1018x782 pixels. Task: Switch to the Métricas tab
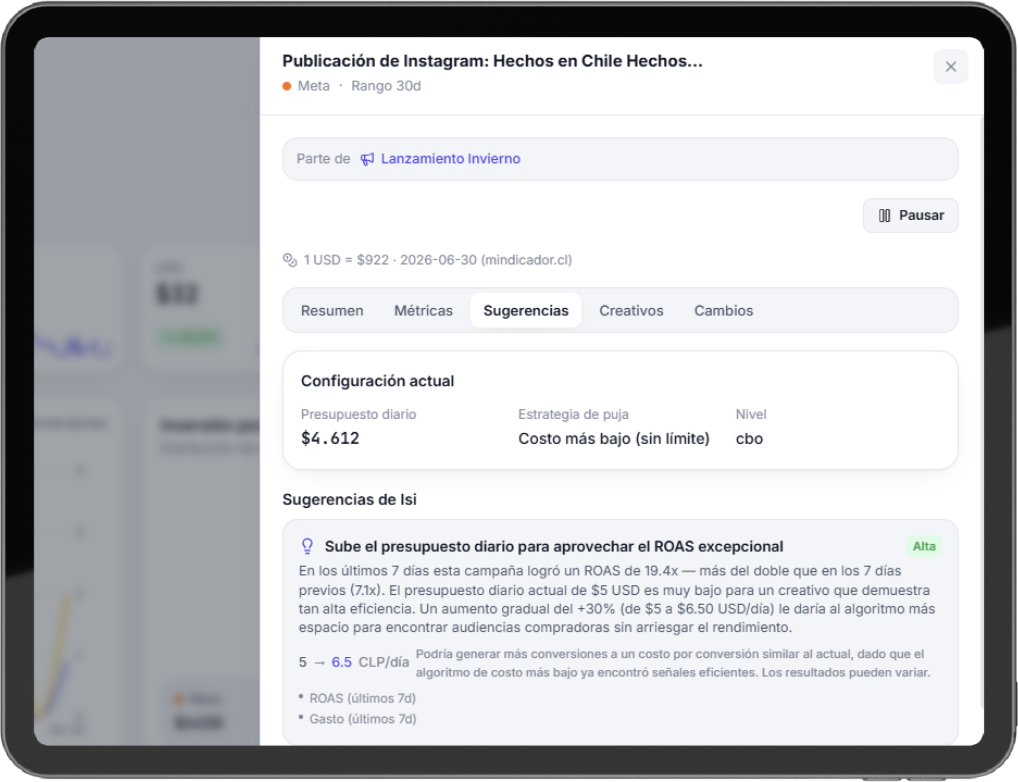[423, 311]
